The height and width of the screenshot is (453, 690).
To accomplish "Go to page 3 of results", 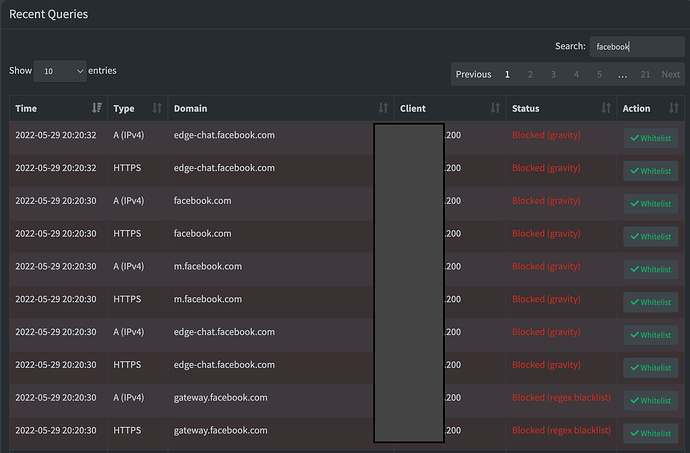I will coord(553,74).
